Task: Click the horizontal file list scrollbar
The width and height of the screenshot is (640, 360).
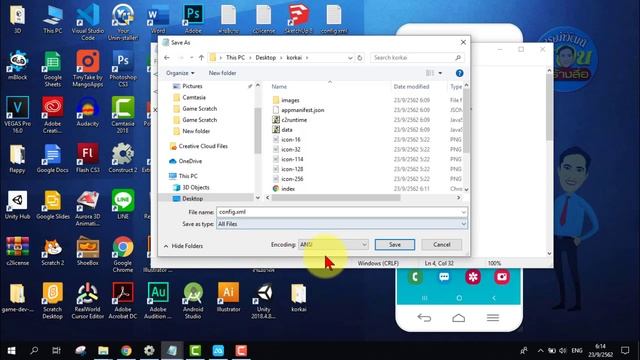Action: [x=336, y=198]
